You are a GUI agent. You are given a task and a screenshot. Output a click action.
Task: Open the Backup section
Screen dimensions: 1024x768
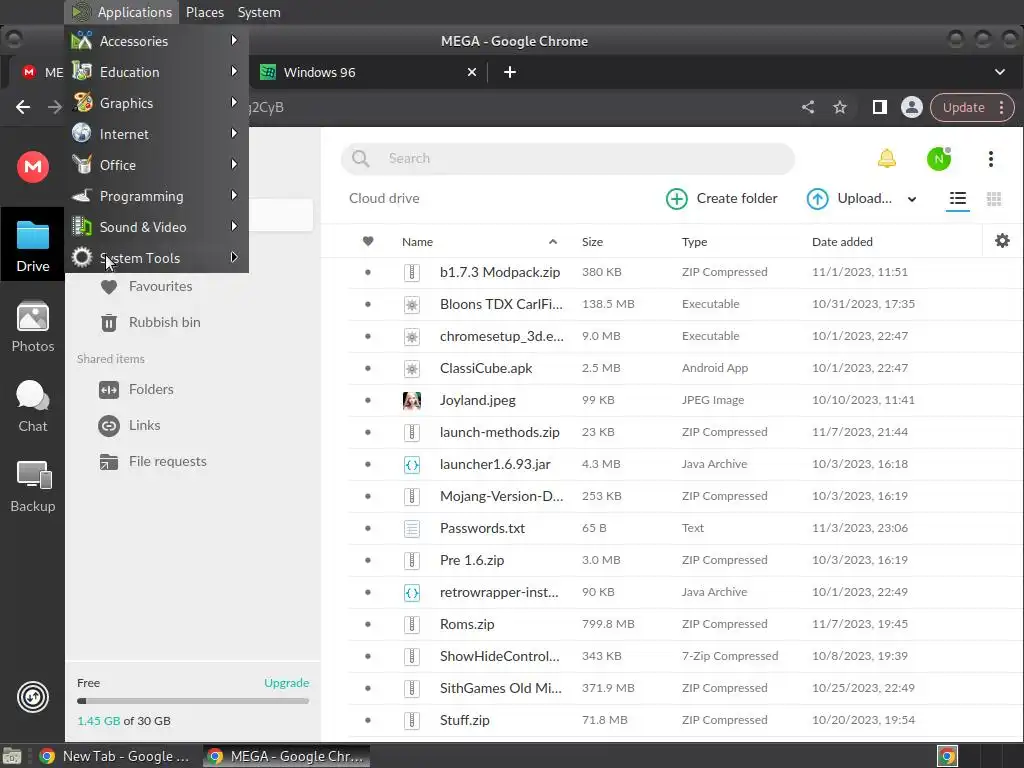click(x=33, y=487)
